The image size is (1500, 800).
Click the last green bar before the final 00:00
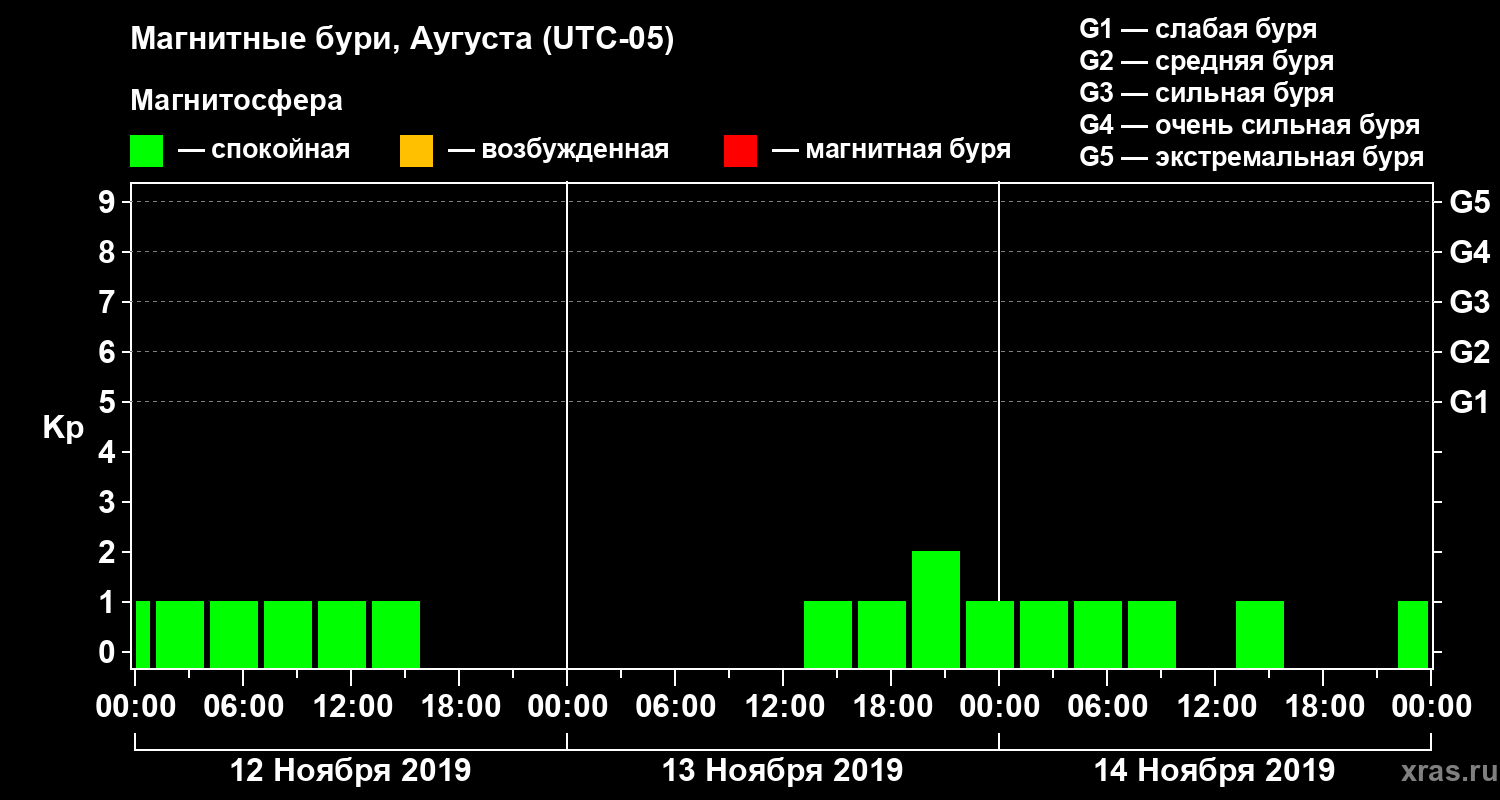[x=1413, y=634]
